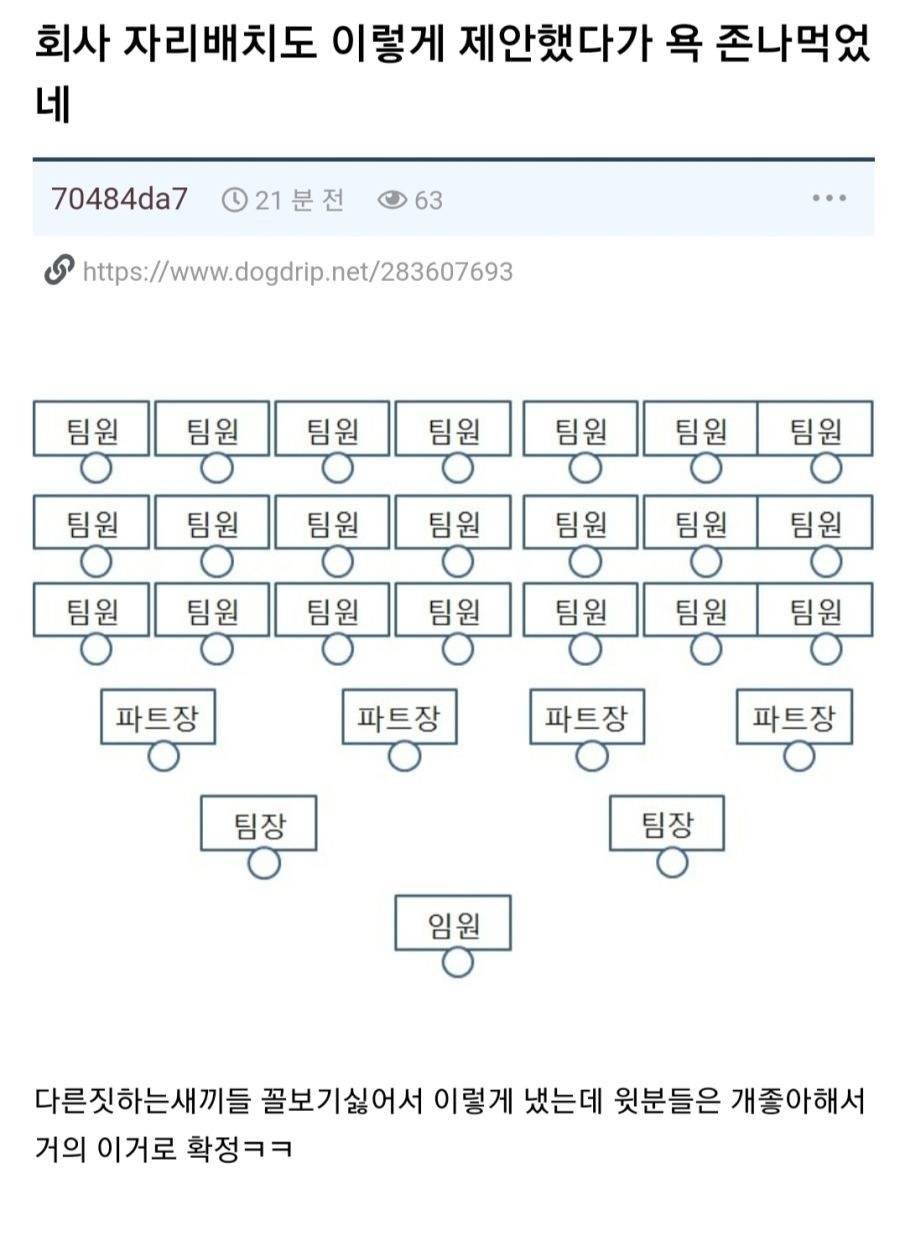Select the top-left 팀원 desk box
Viewport: 900px width, 1235px height.
pos(91,429)
